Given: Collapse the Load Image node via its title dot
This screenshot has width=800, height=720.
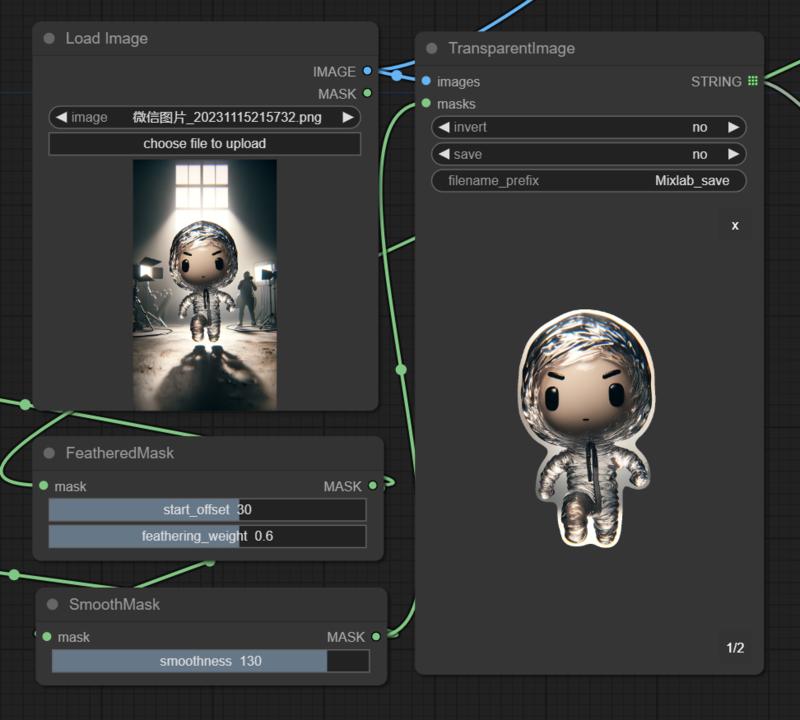Looking at the screenshot, I should coord(49,39).
